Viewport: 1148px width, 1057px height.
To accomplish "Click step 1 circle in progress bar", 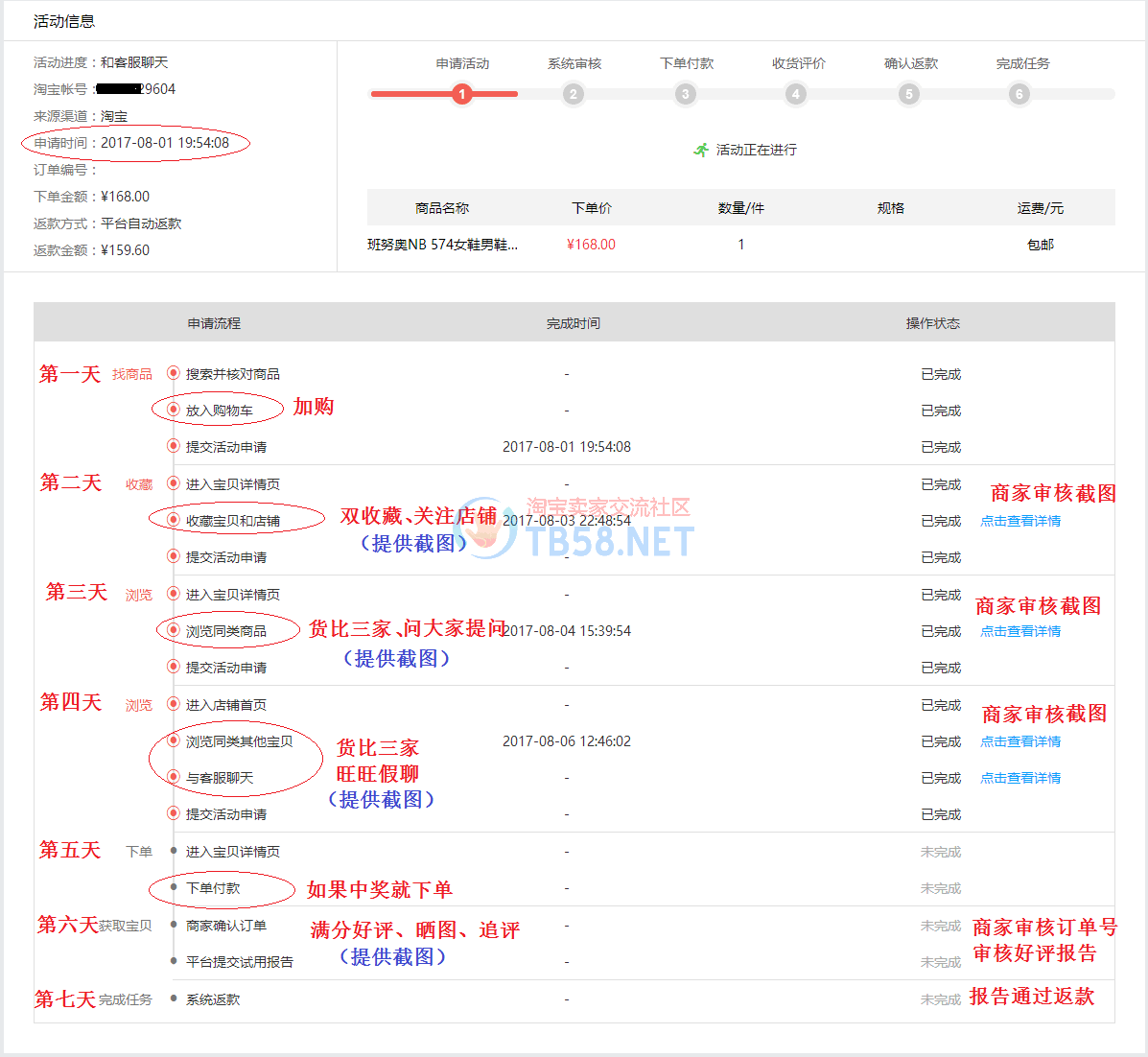I will pyautogui.click(x=462, y=94).
